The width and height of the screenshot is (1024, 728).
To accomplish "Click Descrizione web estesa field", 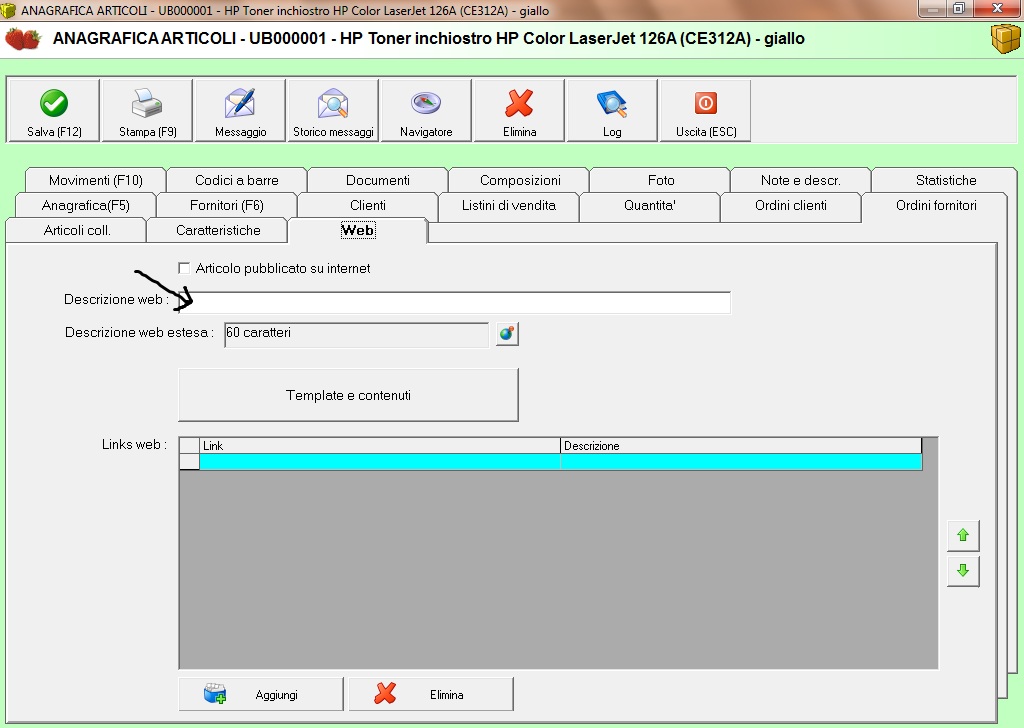I will pyautogui.click(x=357, y=334).
